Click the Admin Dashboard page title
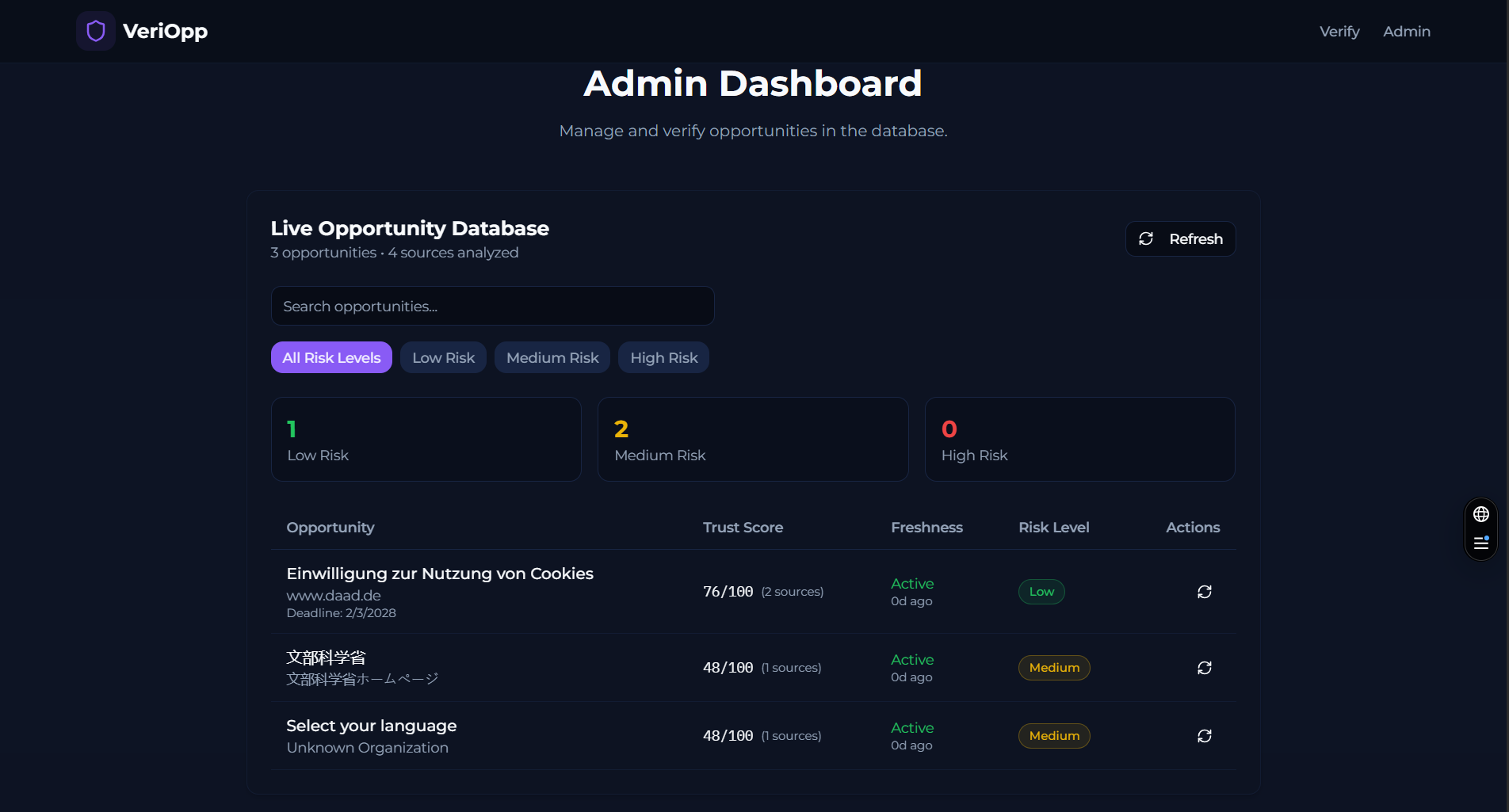 (x=753, y=83)
